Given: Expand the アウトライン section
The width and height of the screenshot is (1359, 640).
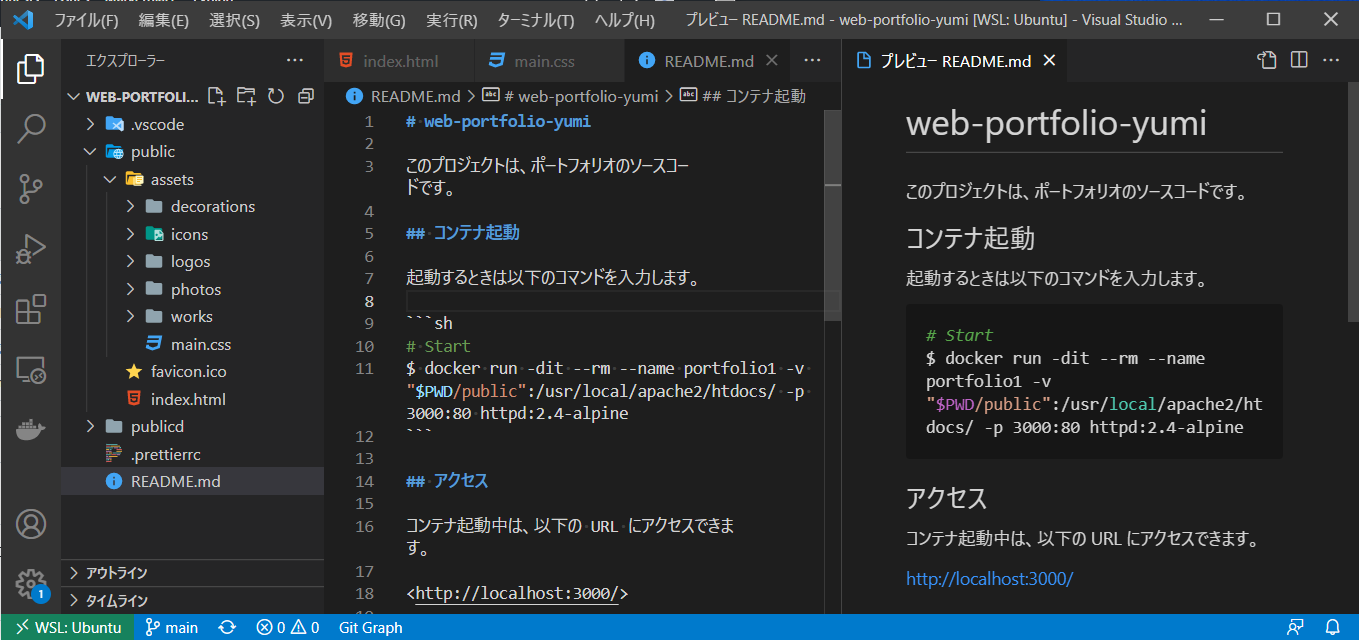Looking at the screenshot, I should (x=192, y=573).
